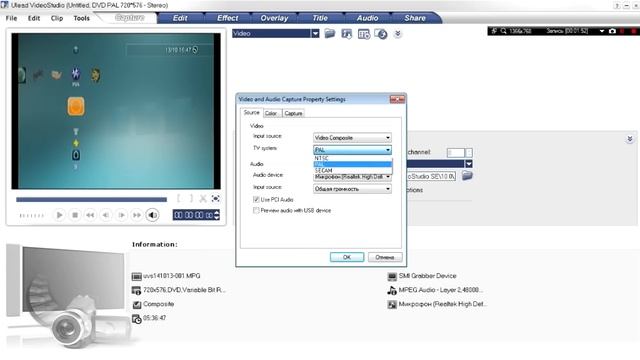Click the Composite info entry
The image size is (640, 360).
click(x=158, y=304)
